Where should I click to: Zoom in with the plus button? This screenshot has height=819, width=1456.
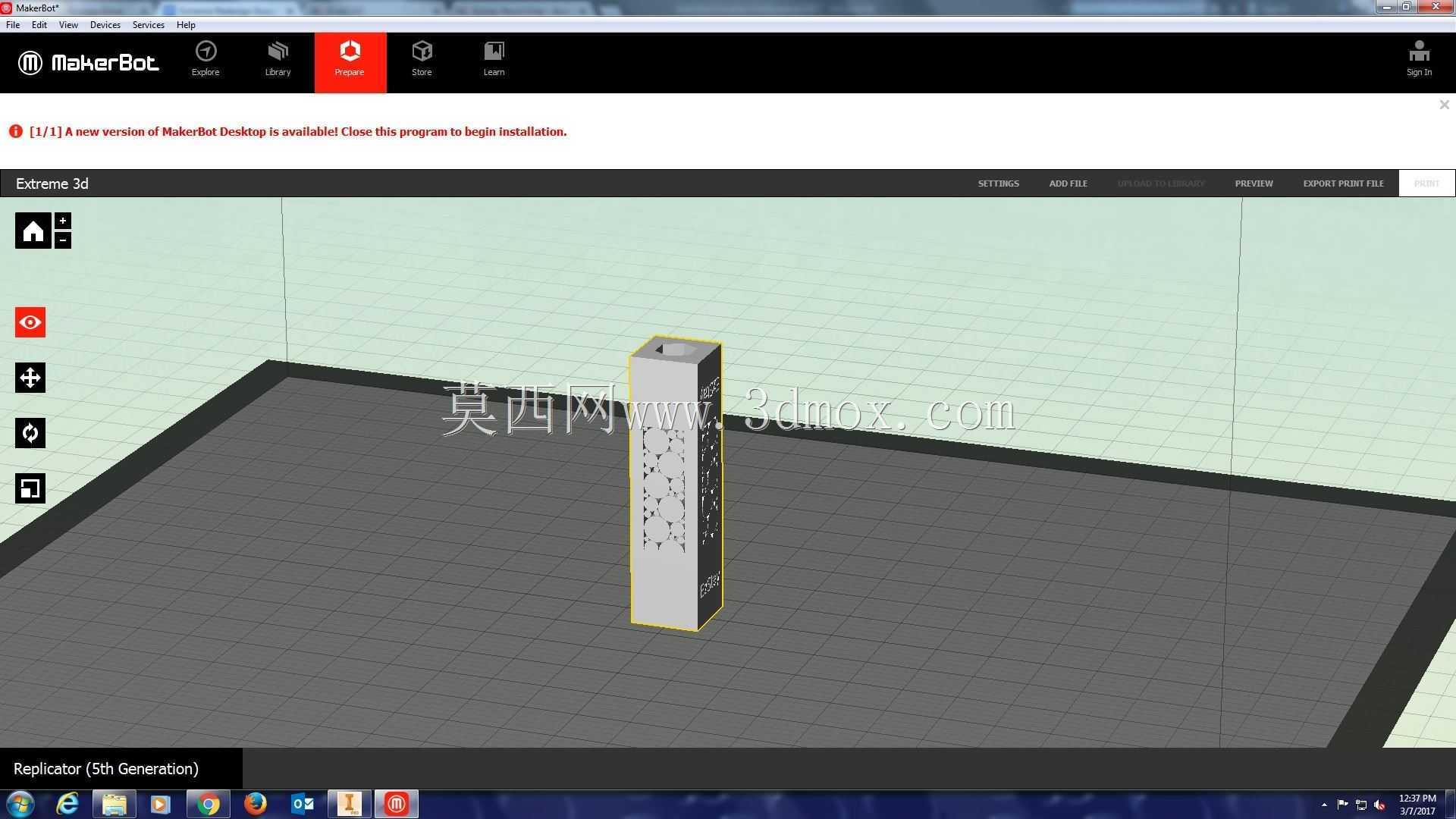(x=63, y=221)
